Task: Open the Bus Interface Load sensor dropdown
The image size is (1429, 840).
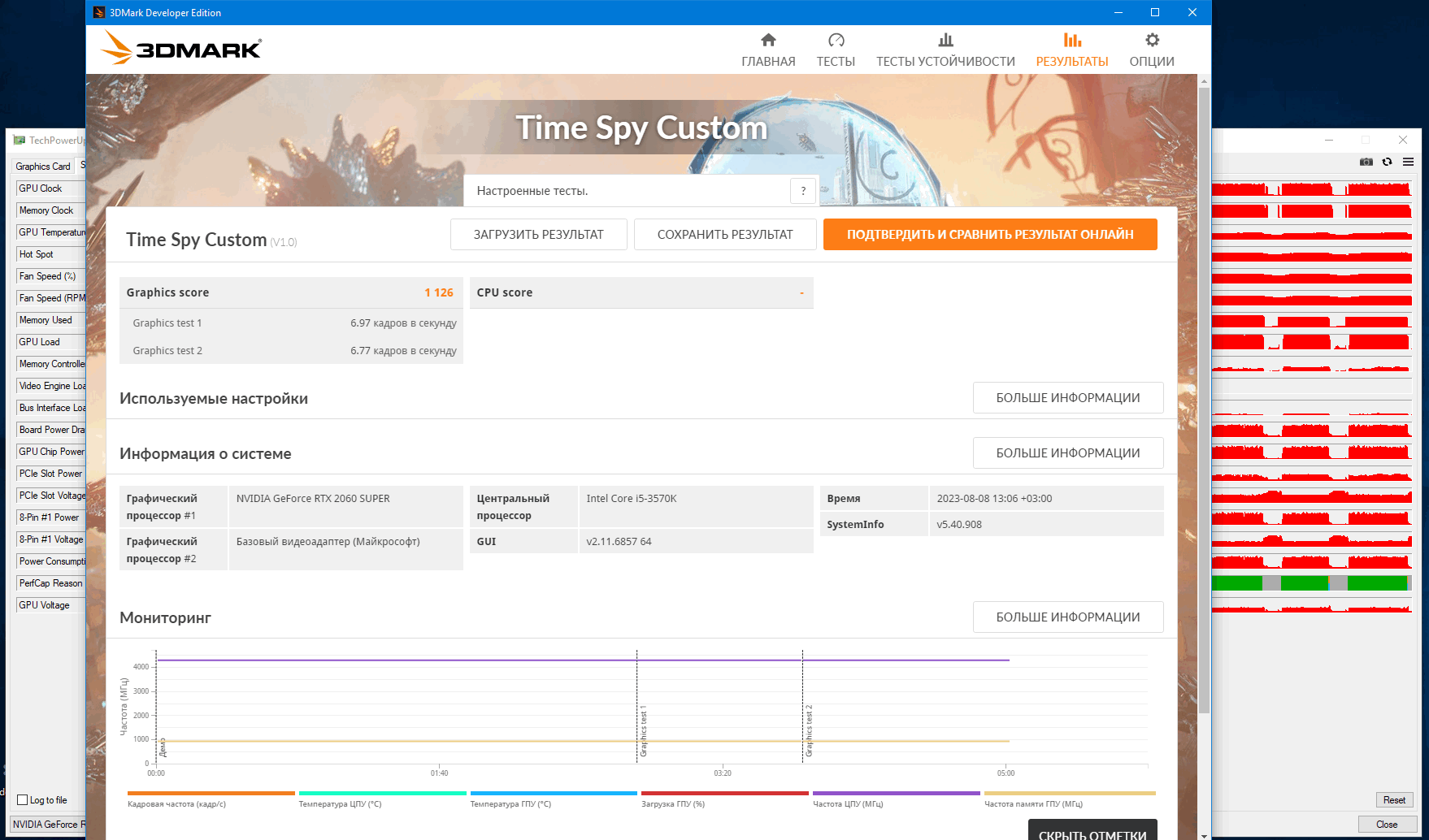Action: [x=50, y=408]
